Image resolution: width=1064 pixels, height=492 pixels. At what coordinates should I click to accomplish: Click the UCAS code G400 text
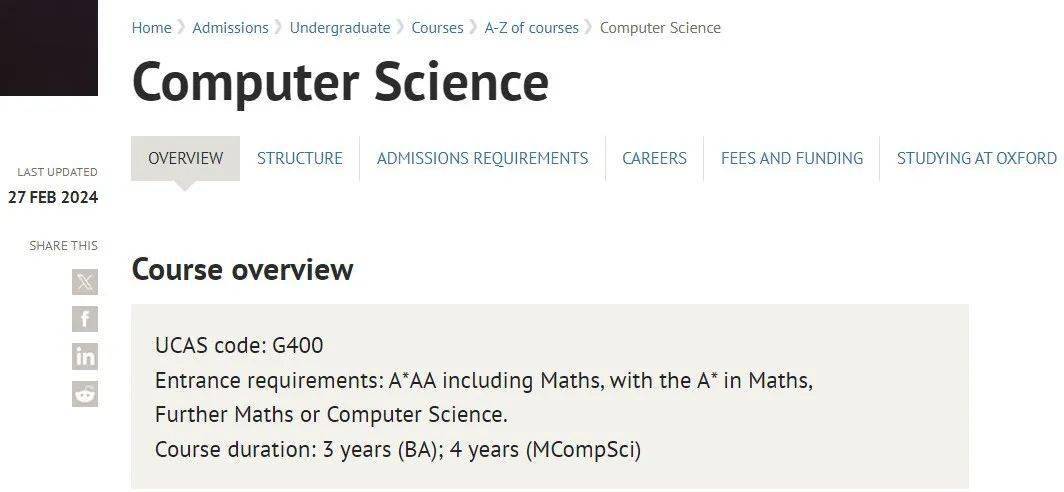pos(239,345)
